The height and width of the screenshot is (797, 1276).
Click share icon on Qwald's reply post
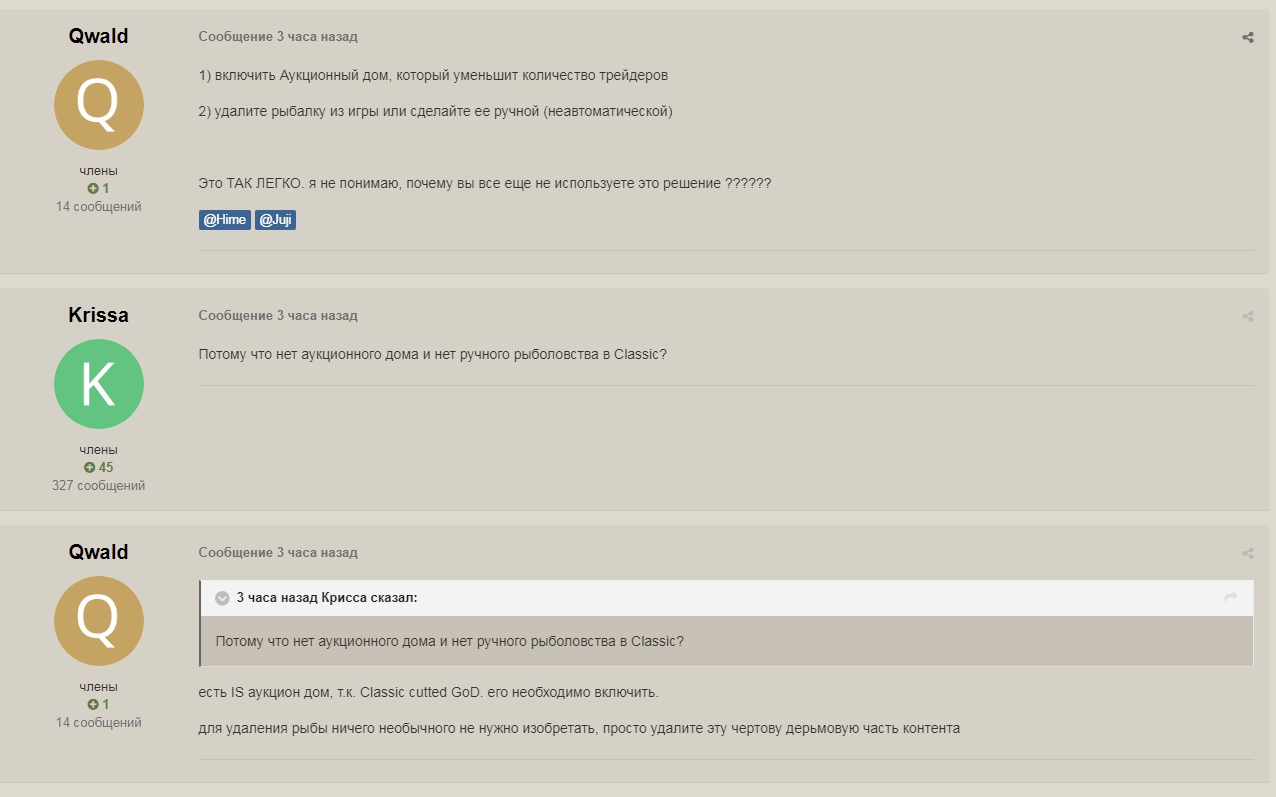pos(1247,553)
